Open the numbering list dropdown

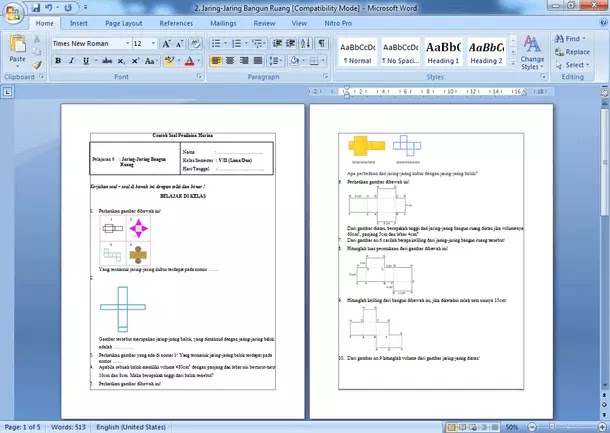[246, 43]
